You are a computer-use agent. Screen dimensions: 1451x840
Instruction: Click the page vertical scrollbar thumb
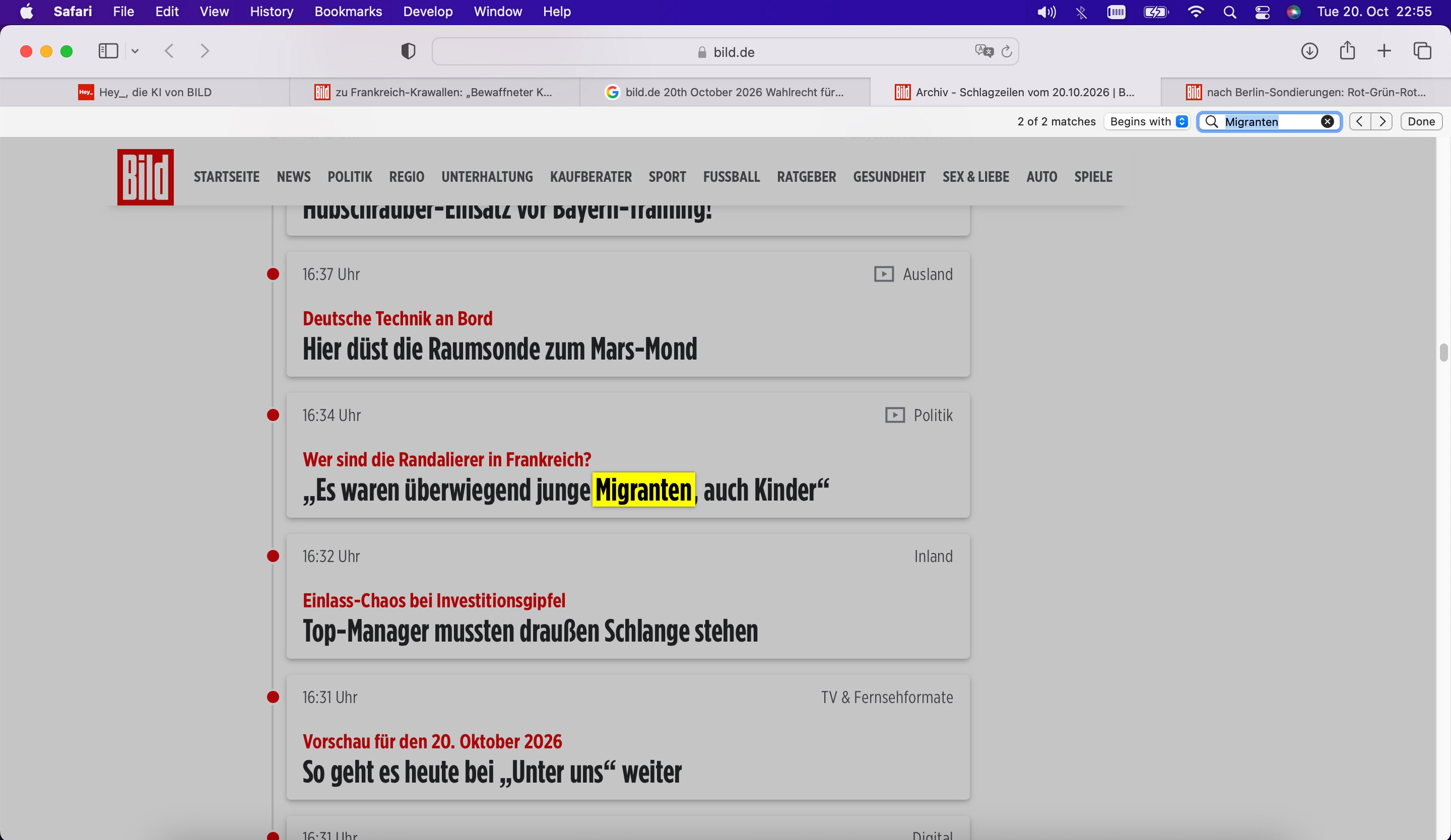point(1443,352)
